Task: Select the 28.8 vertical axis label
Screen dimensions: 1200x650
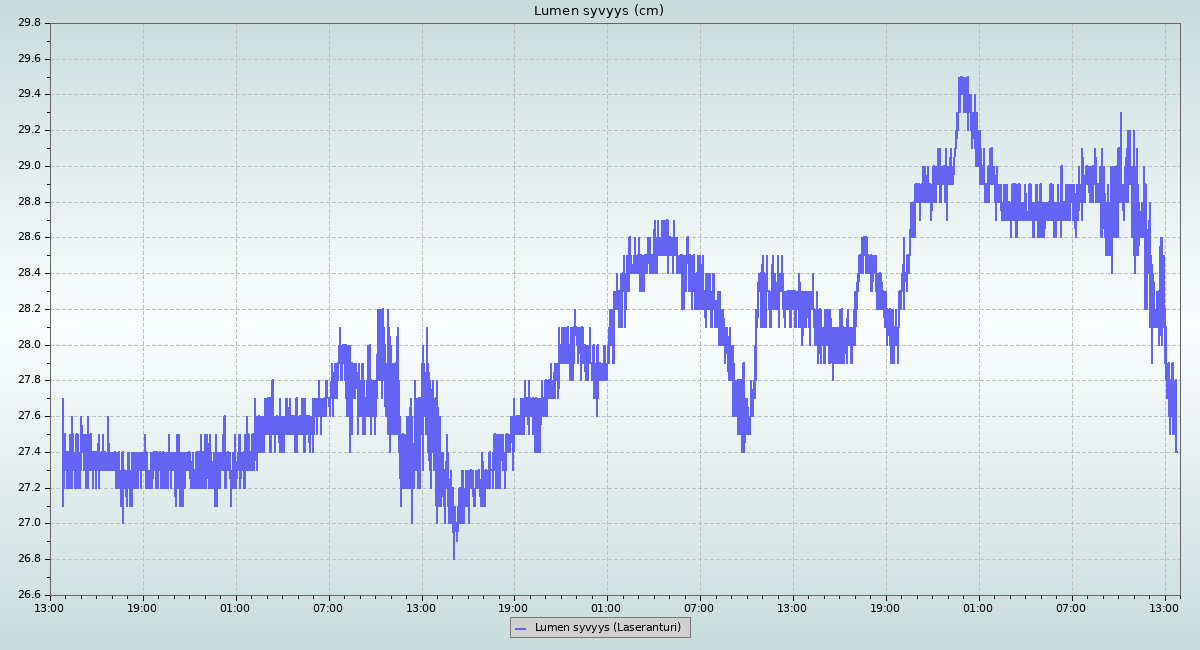Action: (29, 202)
